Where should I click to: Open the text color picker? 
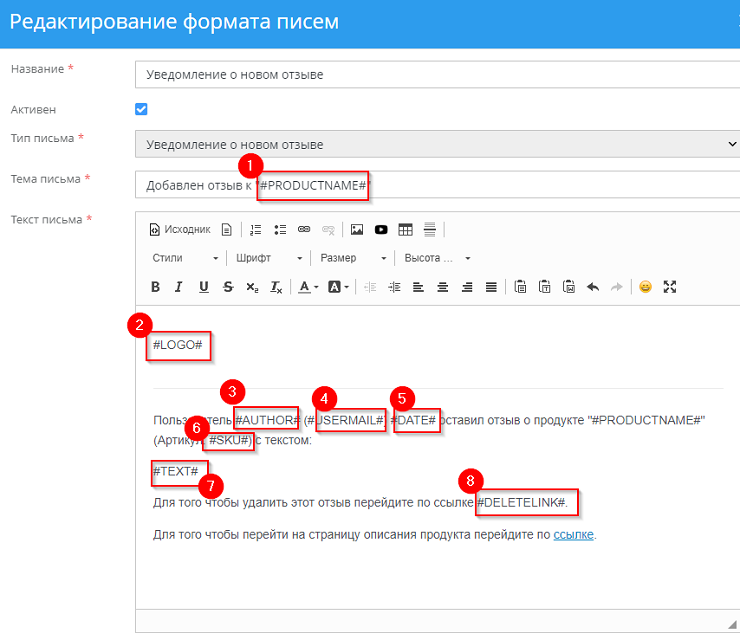(307, 287)
